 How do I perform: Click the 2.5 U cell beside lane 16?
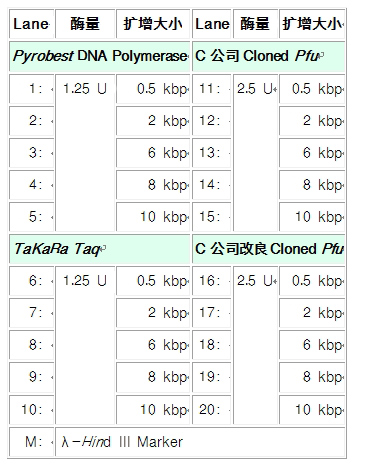[x=256, y=345]
